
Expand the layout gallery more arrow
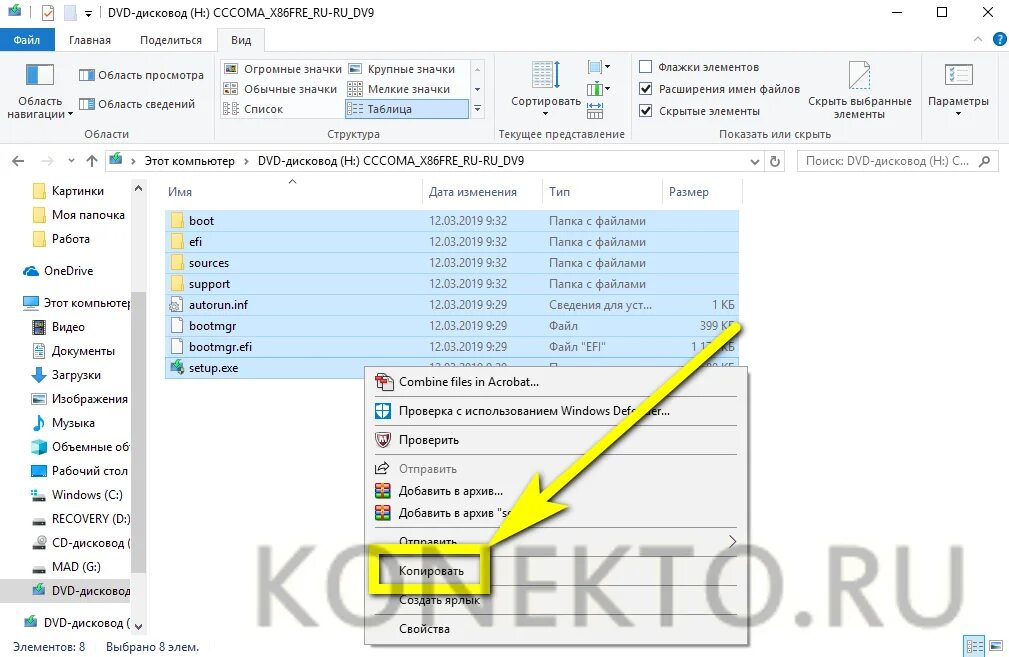tap(477, 109)
